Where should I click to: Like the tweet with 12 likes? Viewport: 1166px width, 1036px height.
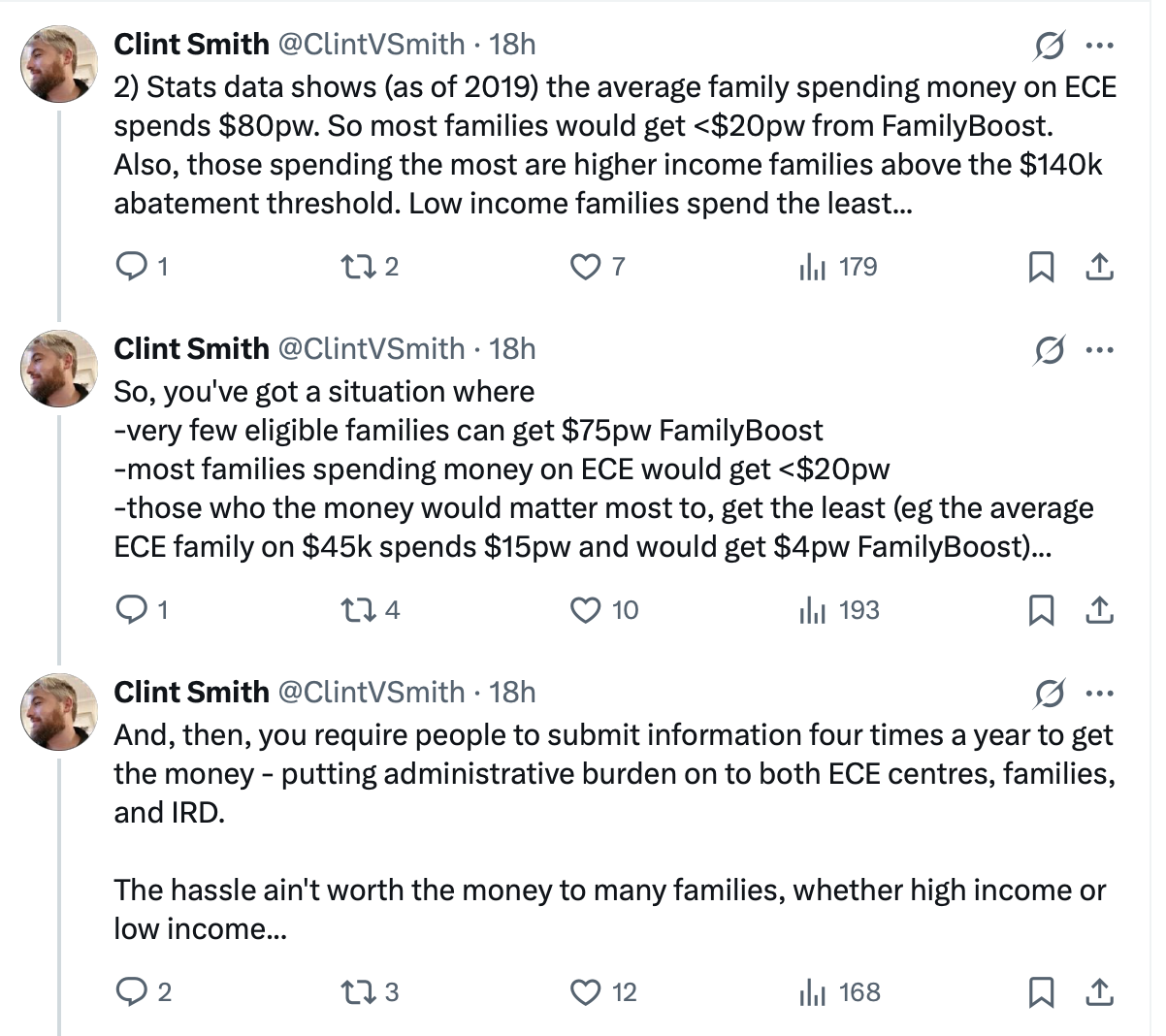(x=585, y=992)
